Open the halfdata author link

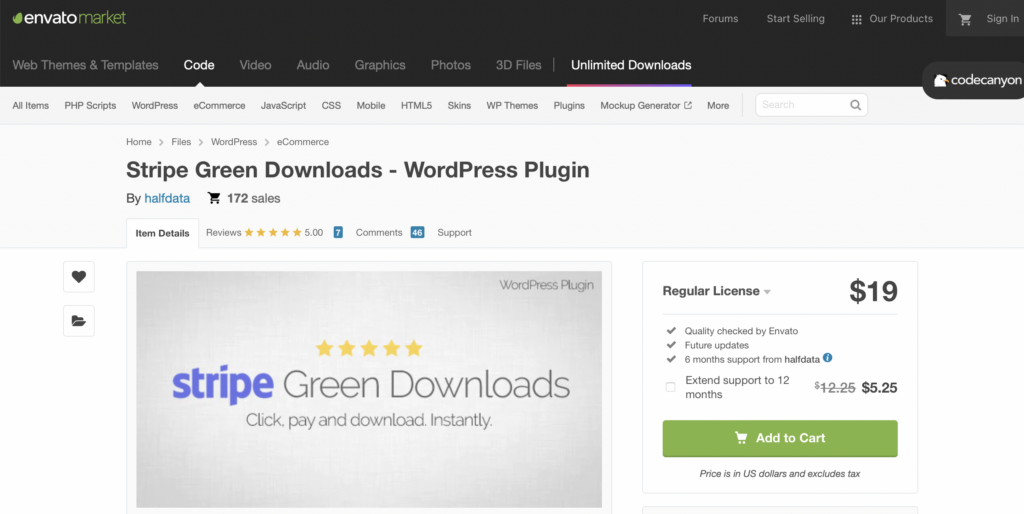pos(167,198)
